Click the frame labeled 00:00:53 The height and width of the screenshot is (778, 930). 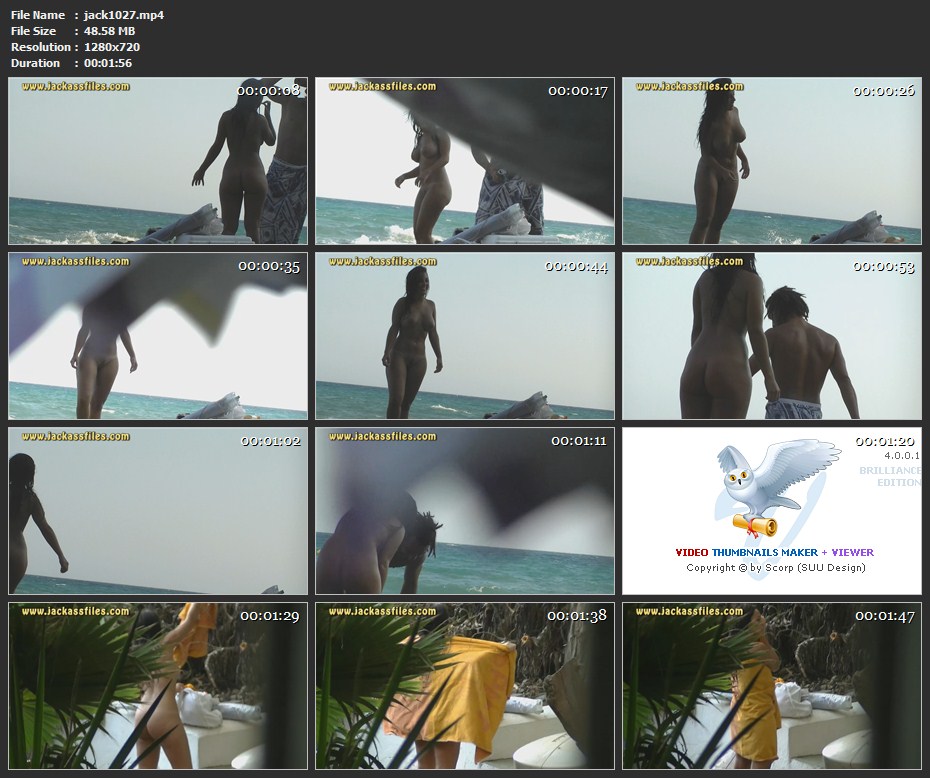tap(771, 336)
